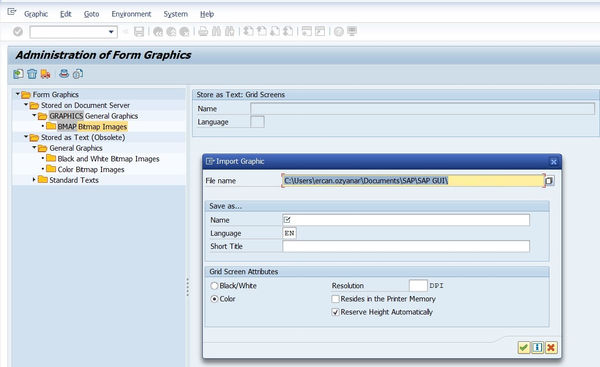
Task: Click the File name path input field
Action: 413,181
